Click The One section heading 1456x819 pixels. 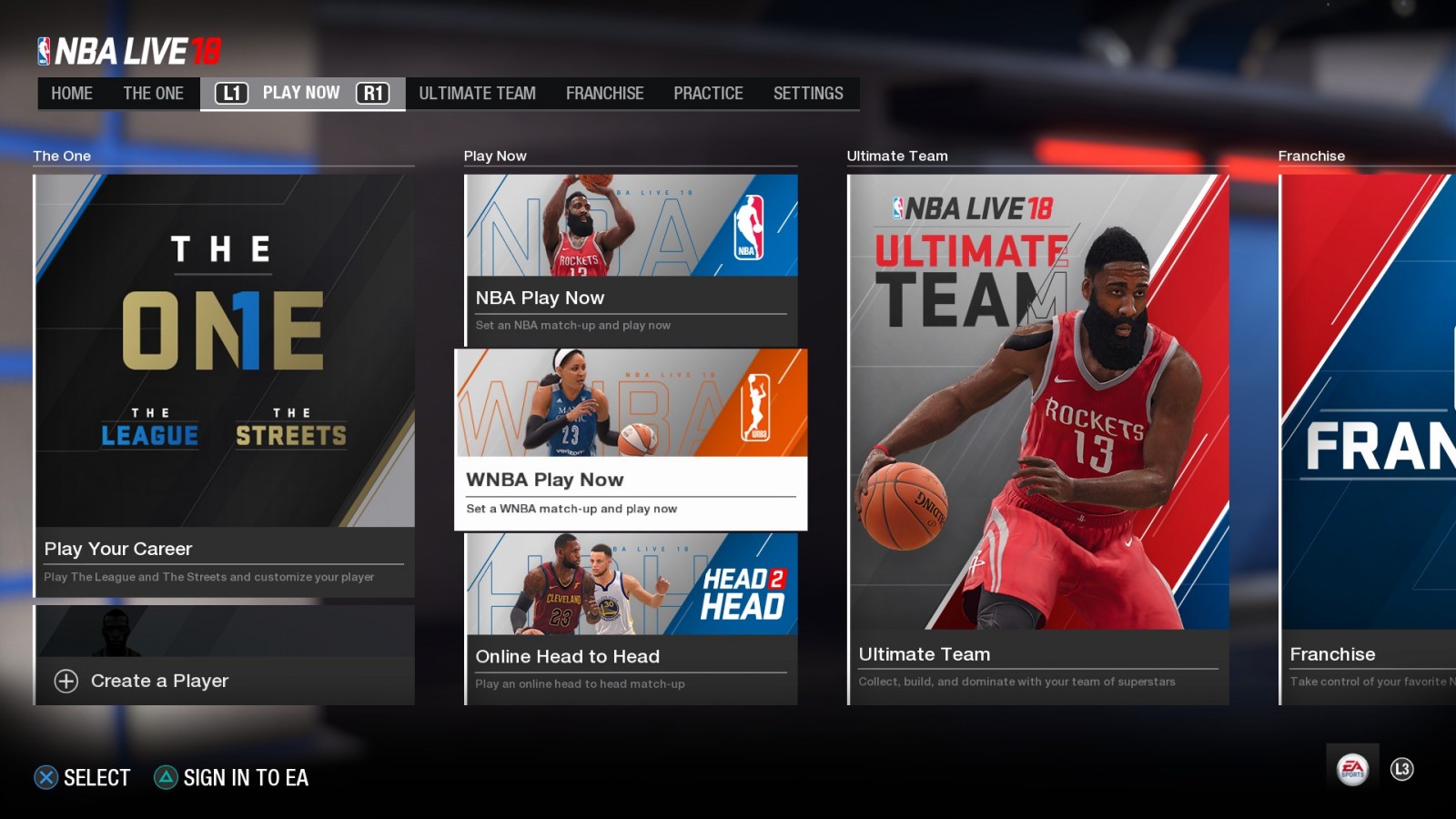pyautogui.click(x=62, y=156)
